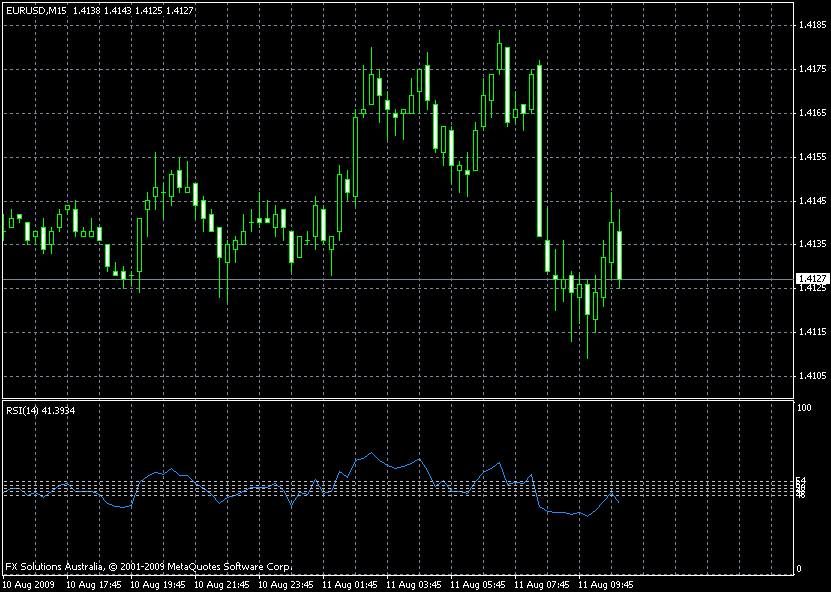Click the RSI scale 0 label

click(x=798, y=568)
